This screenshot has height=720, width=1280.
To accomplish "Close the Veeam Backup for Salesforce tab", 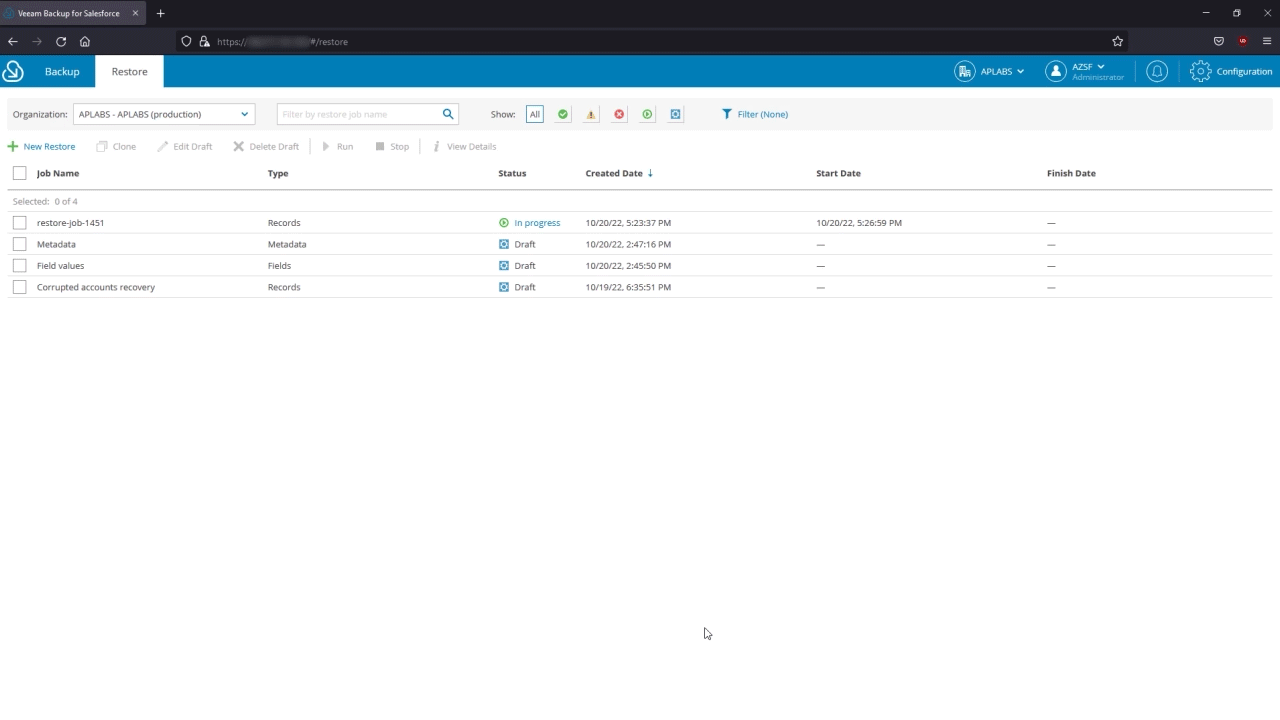I will tap(135, 13).
